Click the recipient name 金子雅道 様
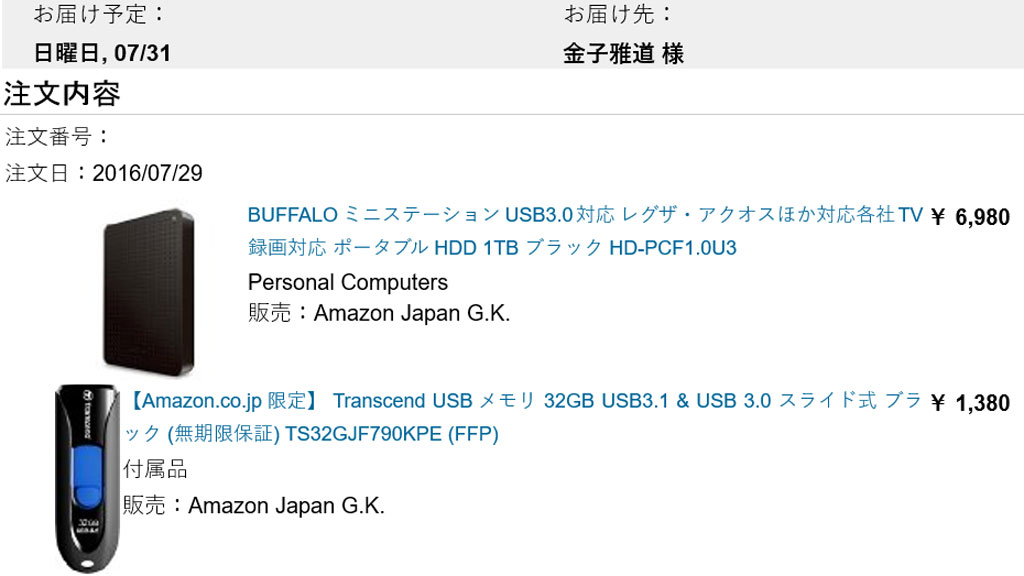 tap(623, 54)
